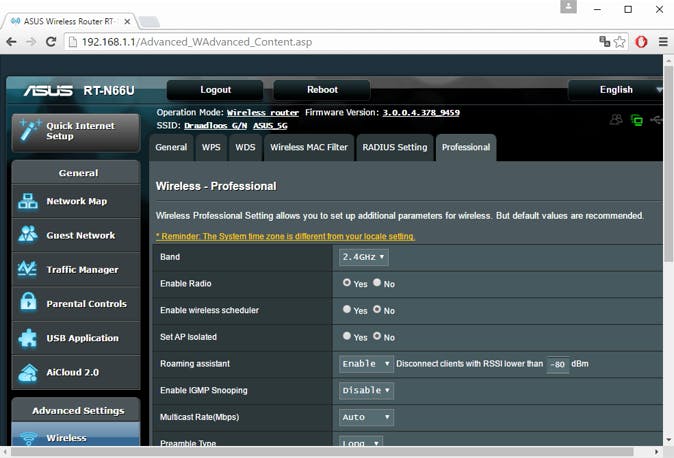The image size is (674, 458).
Task: Switch to the General wireless tab
Action: (171, 148)
